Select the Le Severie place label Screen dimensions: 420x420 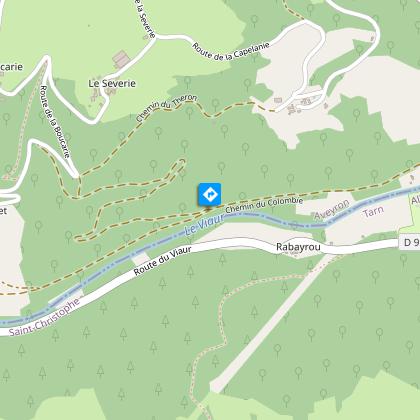click(x=112, y=83)
